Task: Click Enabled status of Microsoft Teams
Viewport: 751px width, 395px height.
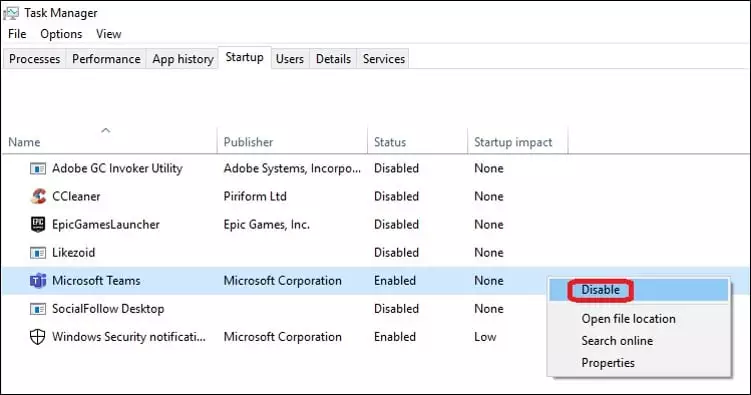Action: tap(395, 281)
